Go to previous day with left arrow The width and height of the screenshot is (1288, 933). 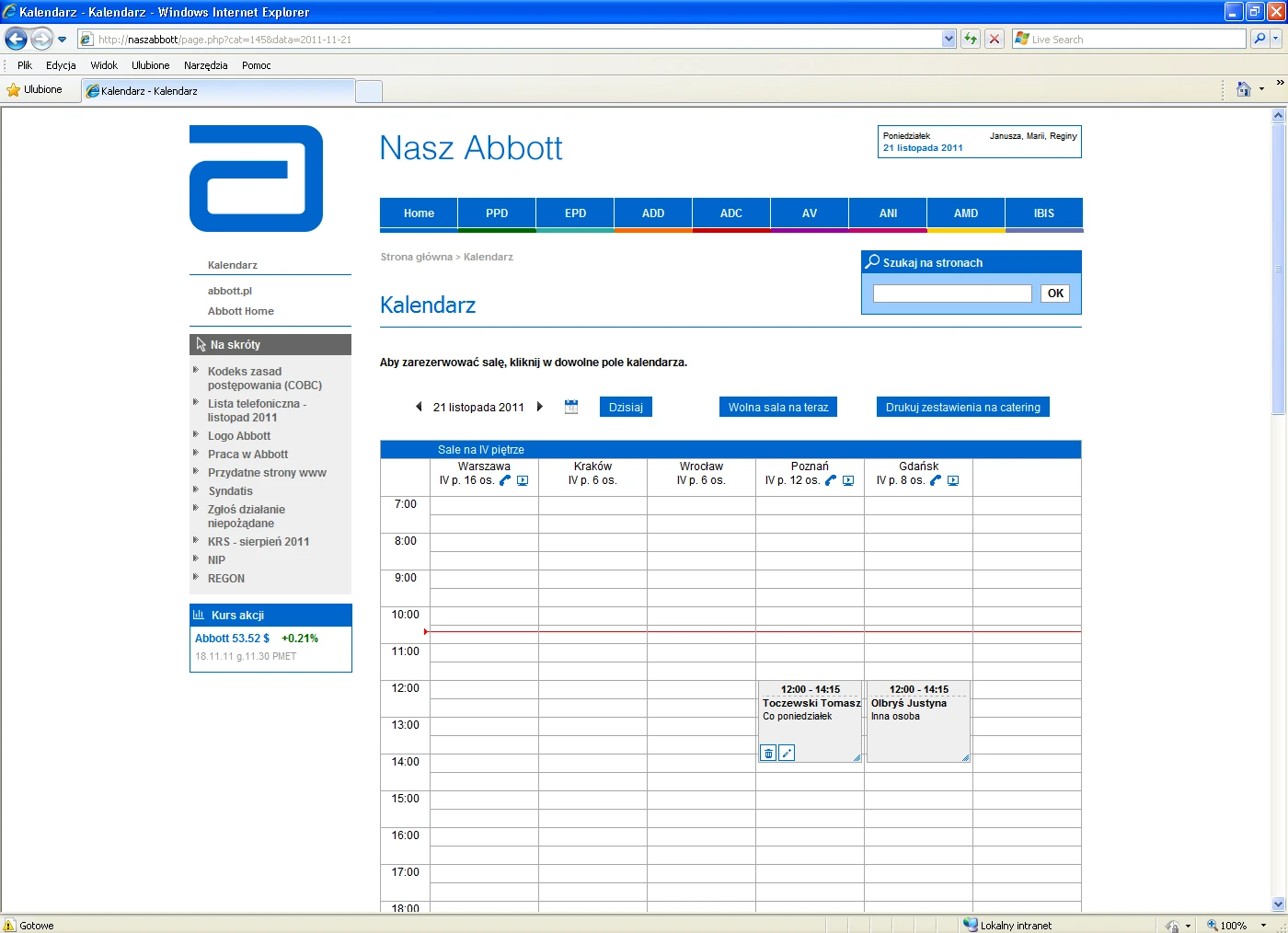tap(419, 407)
